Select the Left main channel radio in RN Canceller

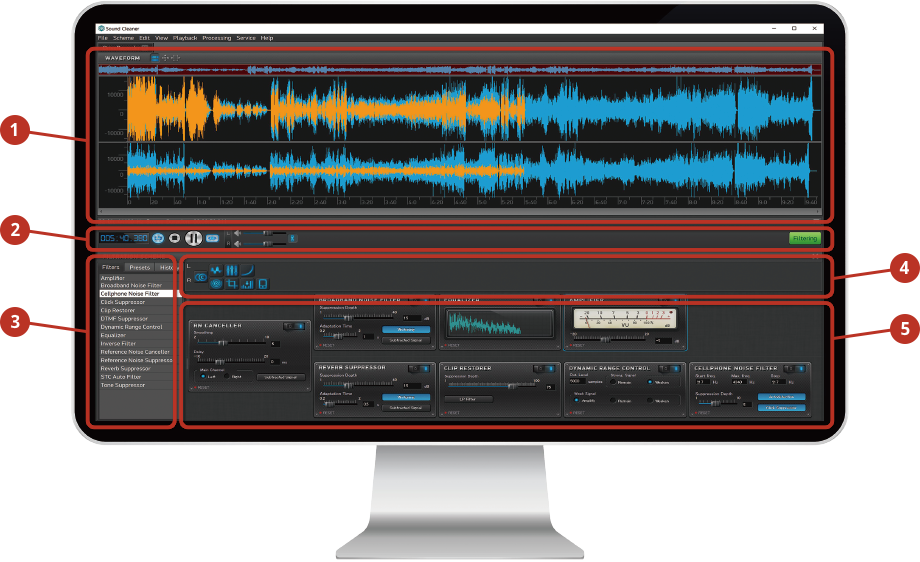pyautogui.click(x=204, y=377)
